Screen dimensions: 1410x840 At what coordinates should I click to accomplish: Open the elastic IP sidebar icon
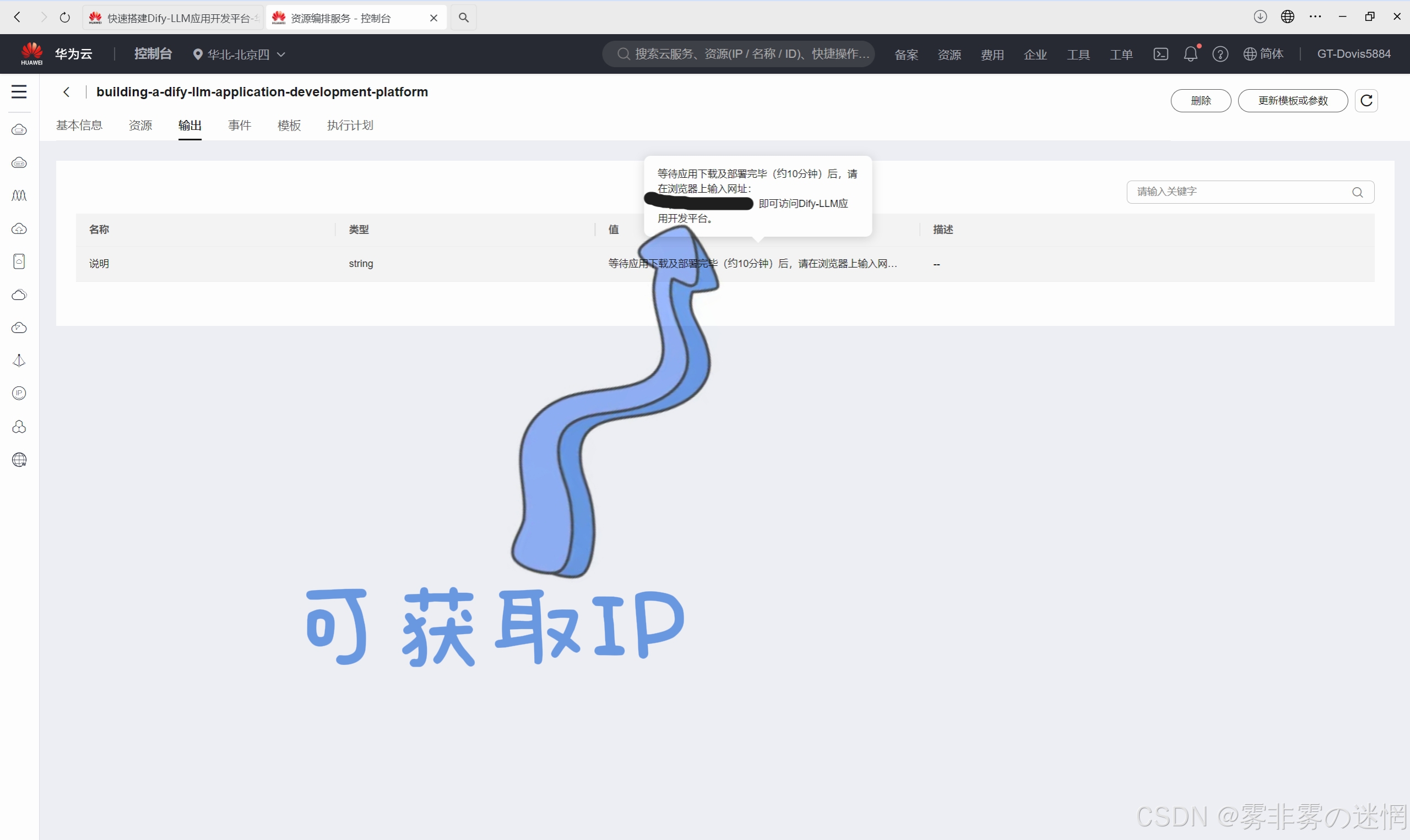click(x=19, y=394)
